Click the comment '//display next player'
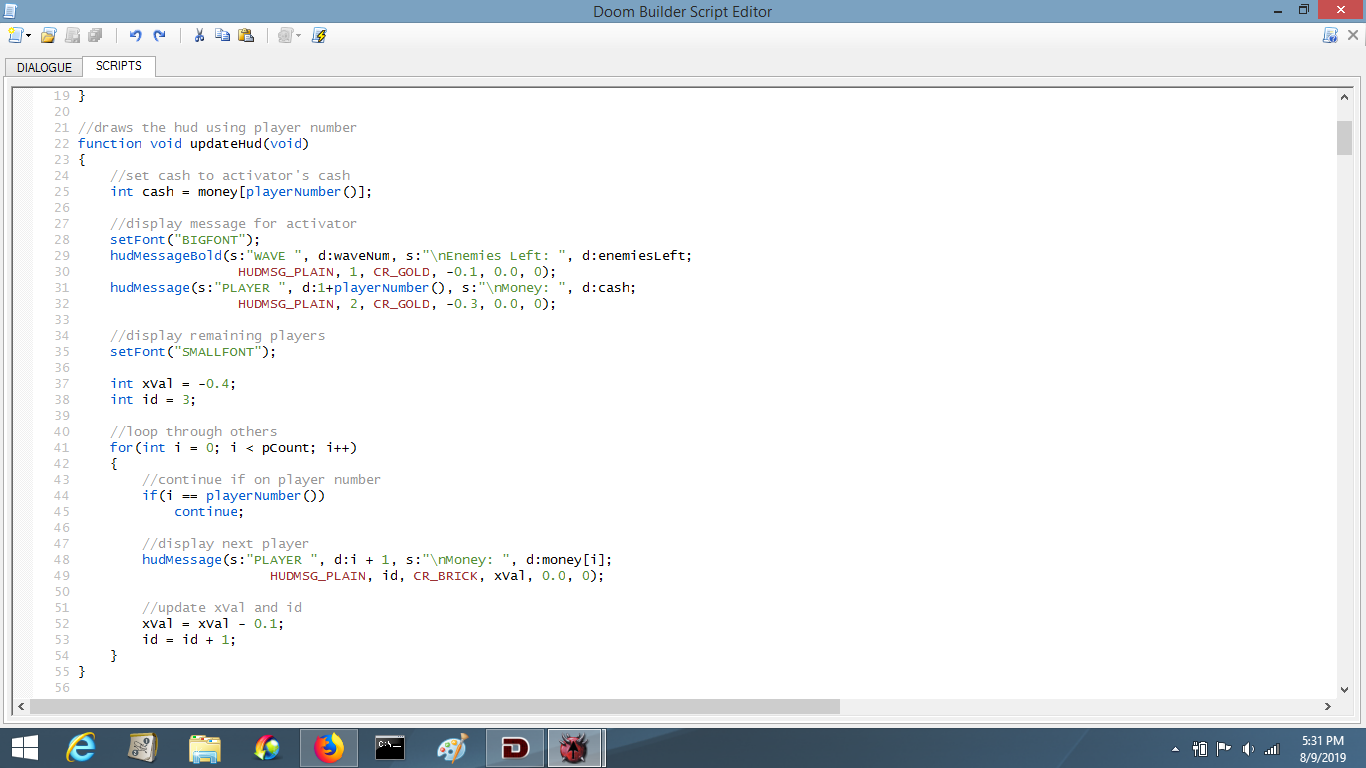1366x768 pixels. pos(225,543)
